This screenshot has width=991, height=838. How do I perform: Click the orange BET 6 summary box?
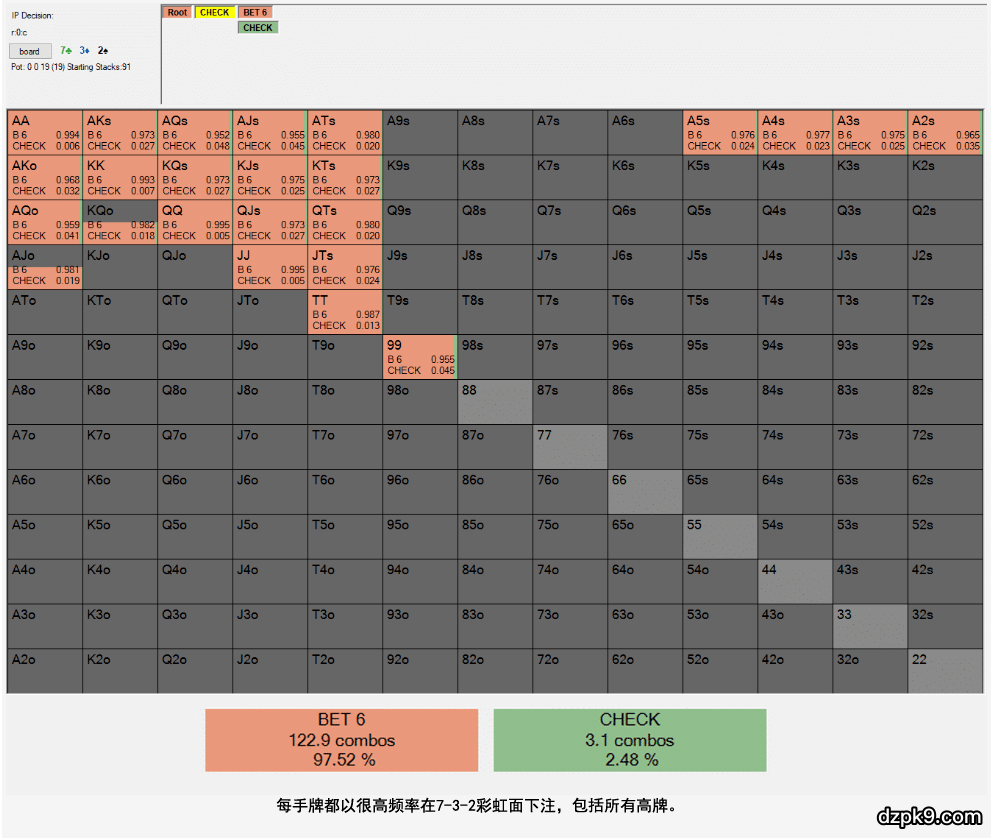point(341,740)
